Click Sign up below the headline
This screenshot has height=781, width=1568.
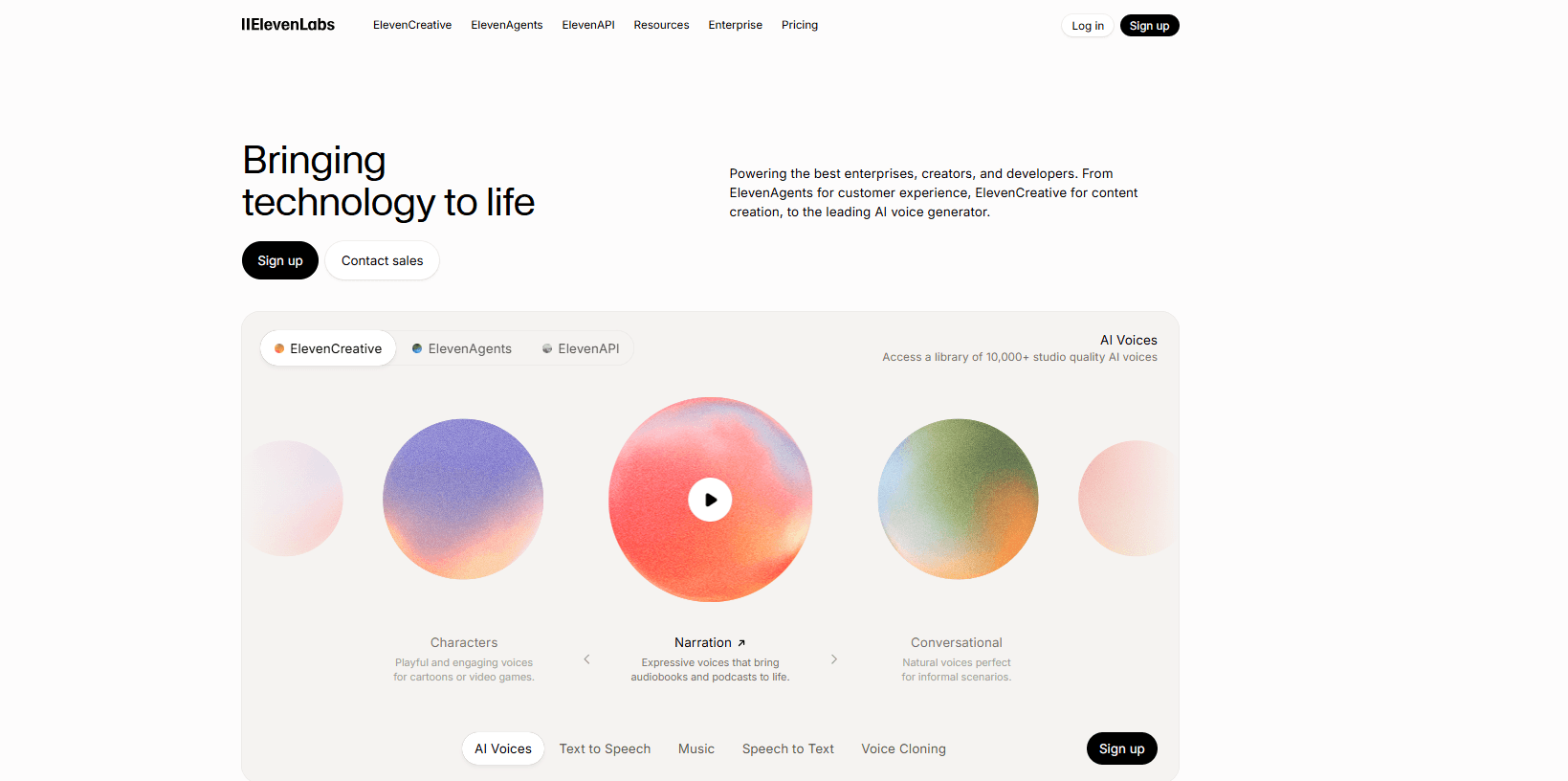coord(280,260)
